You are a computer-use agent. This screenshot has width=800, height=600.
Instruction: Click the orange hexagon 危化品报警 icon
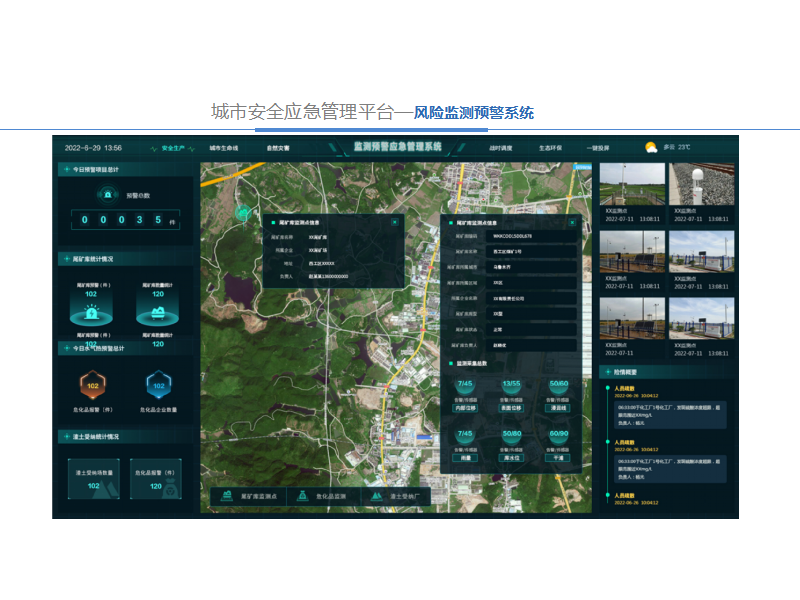[93, 385]
